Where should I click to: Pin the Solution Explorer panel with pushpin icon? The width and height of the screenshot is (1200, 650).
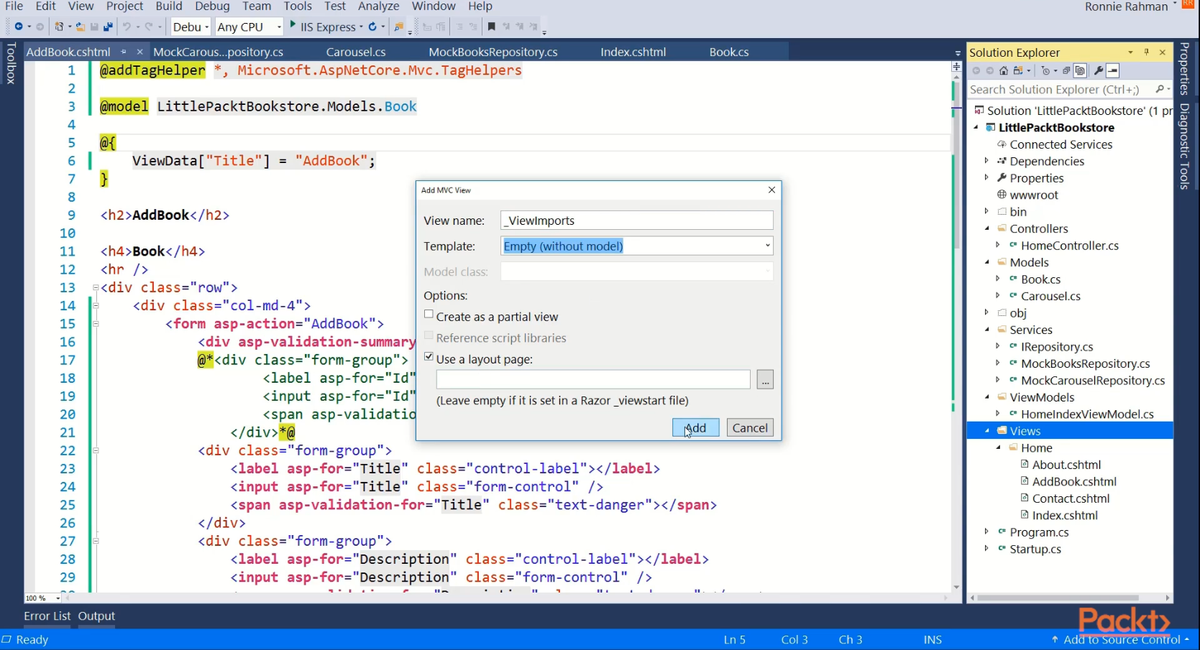click(1146, 52)
